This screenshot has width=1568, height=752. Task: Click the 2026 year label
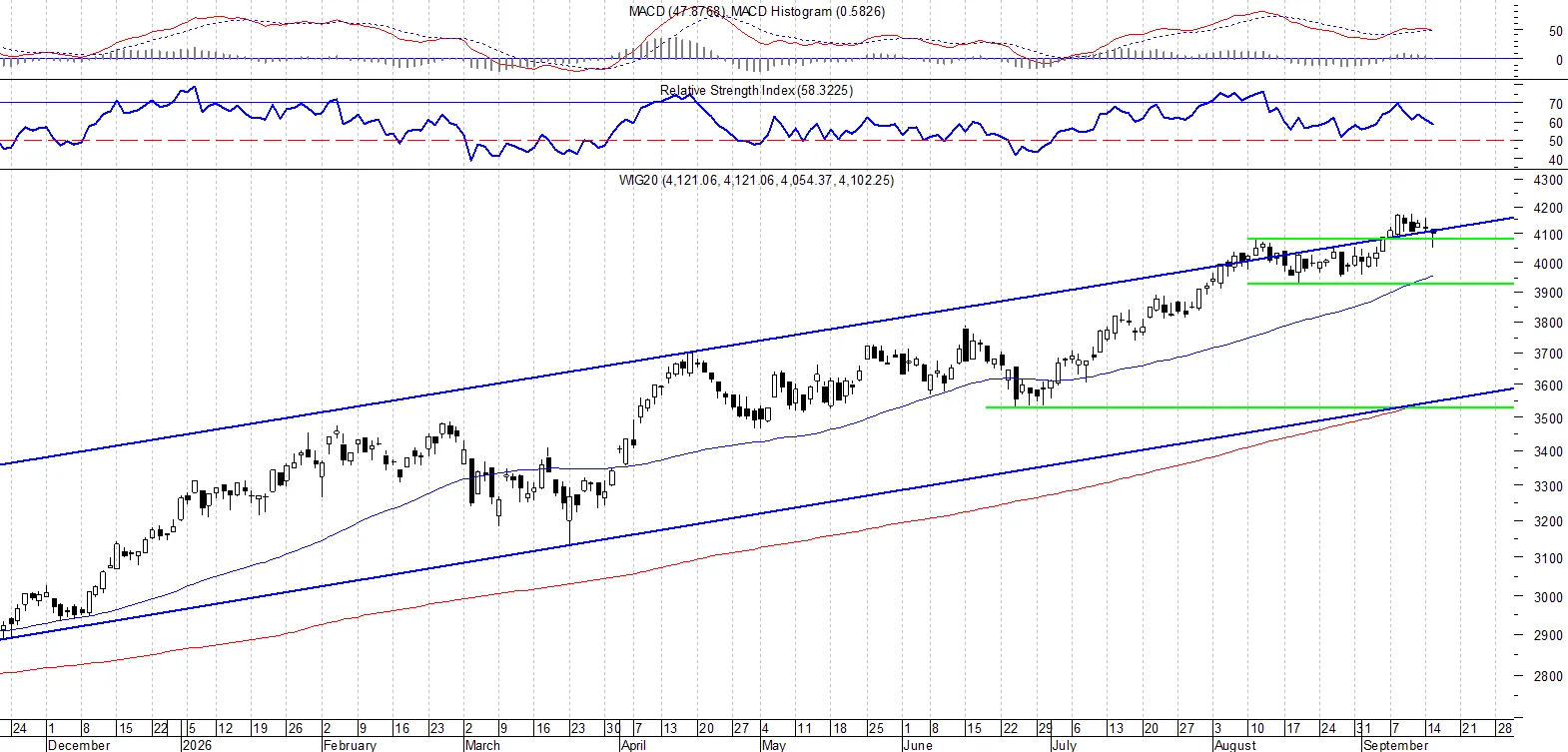(x=196, y=745)
